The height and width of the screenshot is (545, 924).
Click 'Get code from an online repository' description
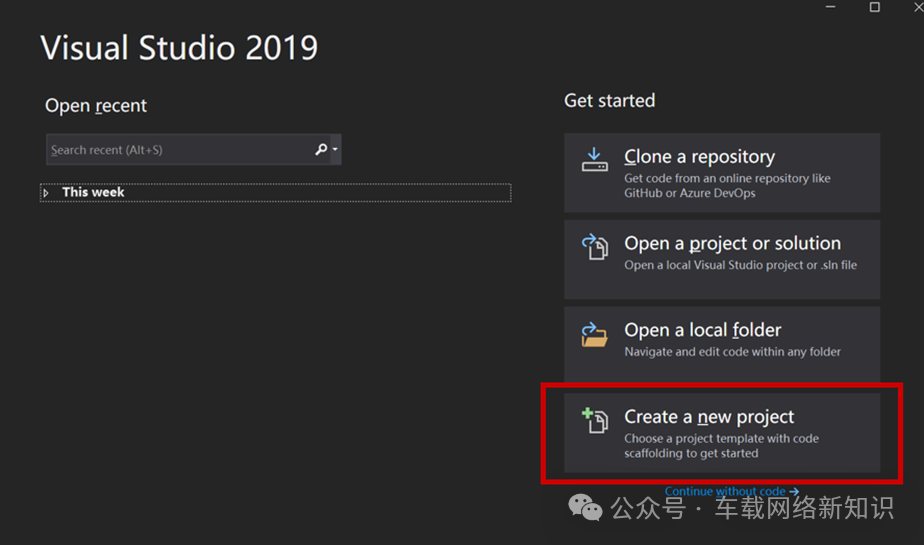point(727,186)
